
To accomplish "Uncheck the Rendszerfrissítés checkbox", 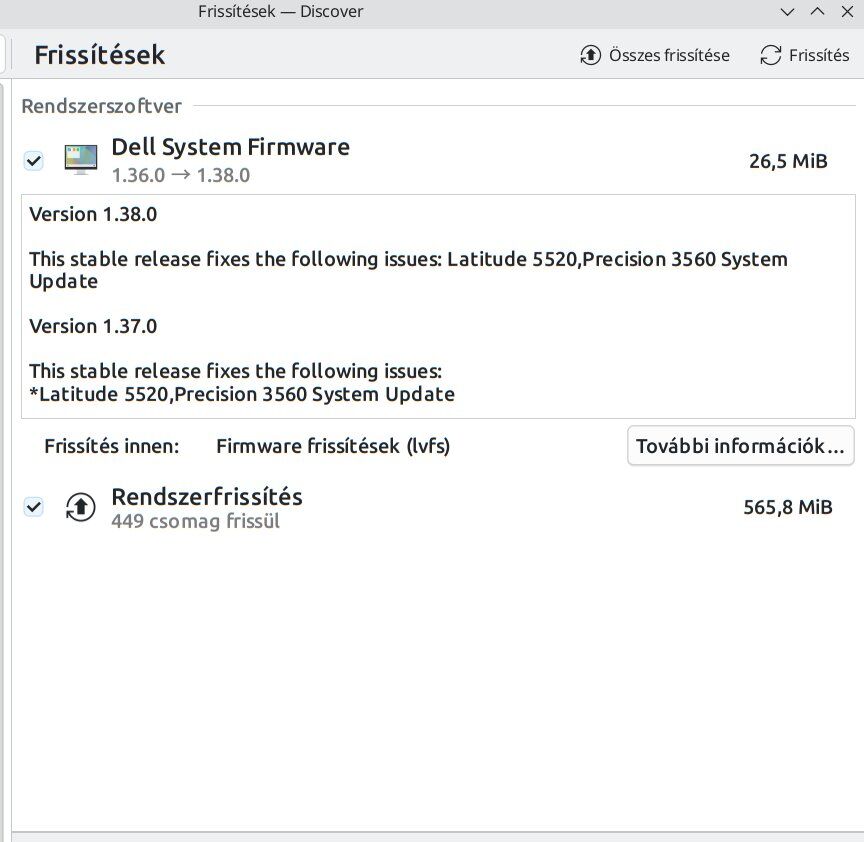I will pyautogui.click(x=34, y=506).
